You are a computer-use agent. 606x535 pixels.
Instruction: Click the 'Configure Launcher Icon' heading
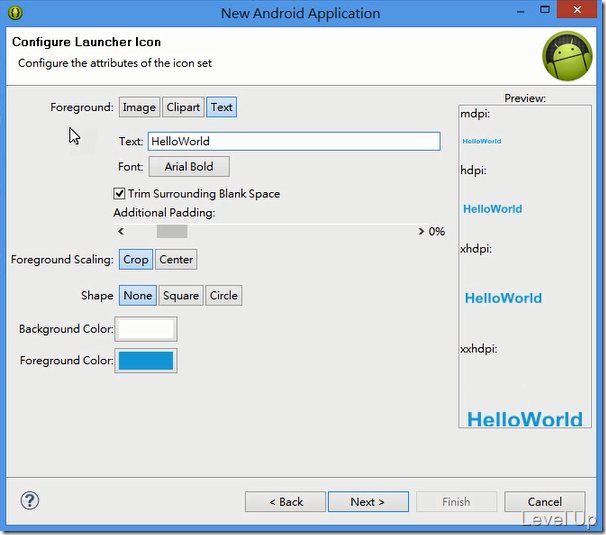[86, 42]
